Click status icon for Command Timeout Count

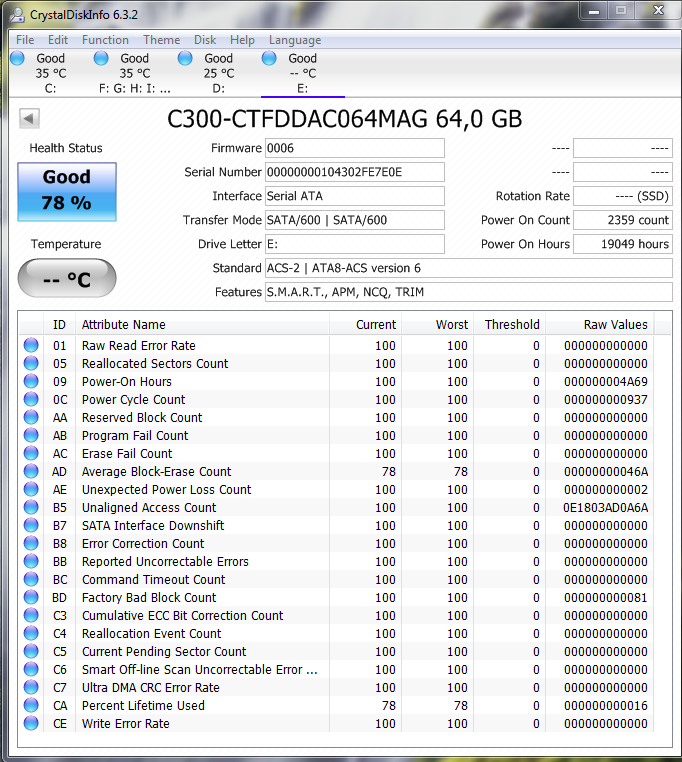coord(31,579)
